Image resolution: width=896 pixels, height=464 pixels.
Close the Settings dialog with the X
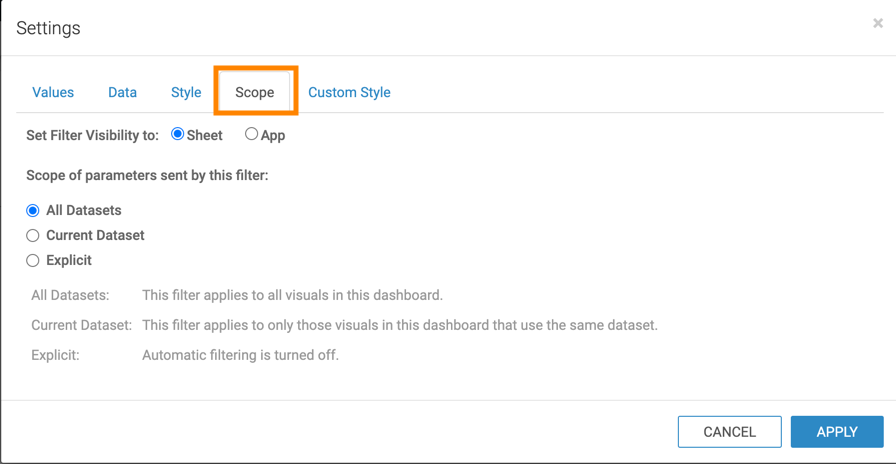[878, 24]
